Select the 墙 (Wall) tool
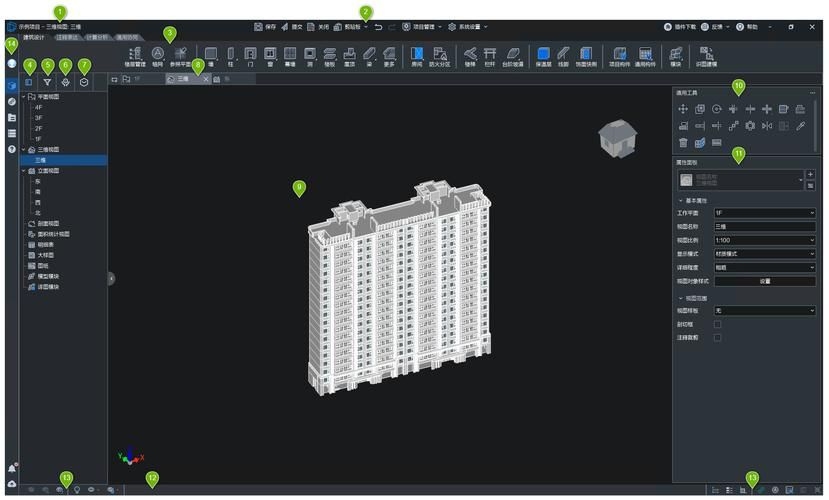The height and width of the screenshot is (500, 829). (x=210, y=55)
